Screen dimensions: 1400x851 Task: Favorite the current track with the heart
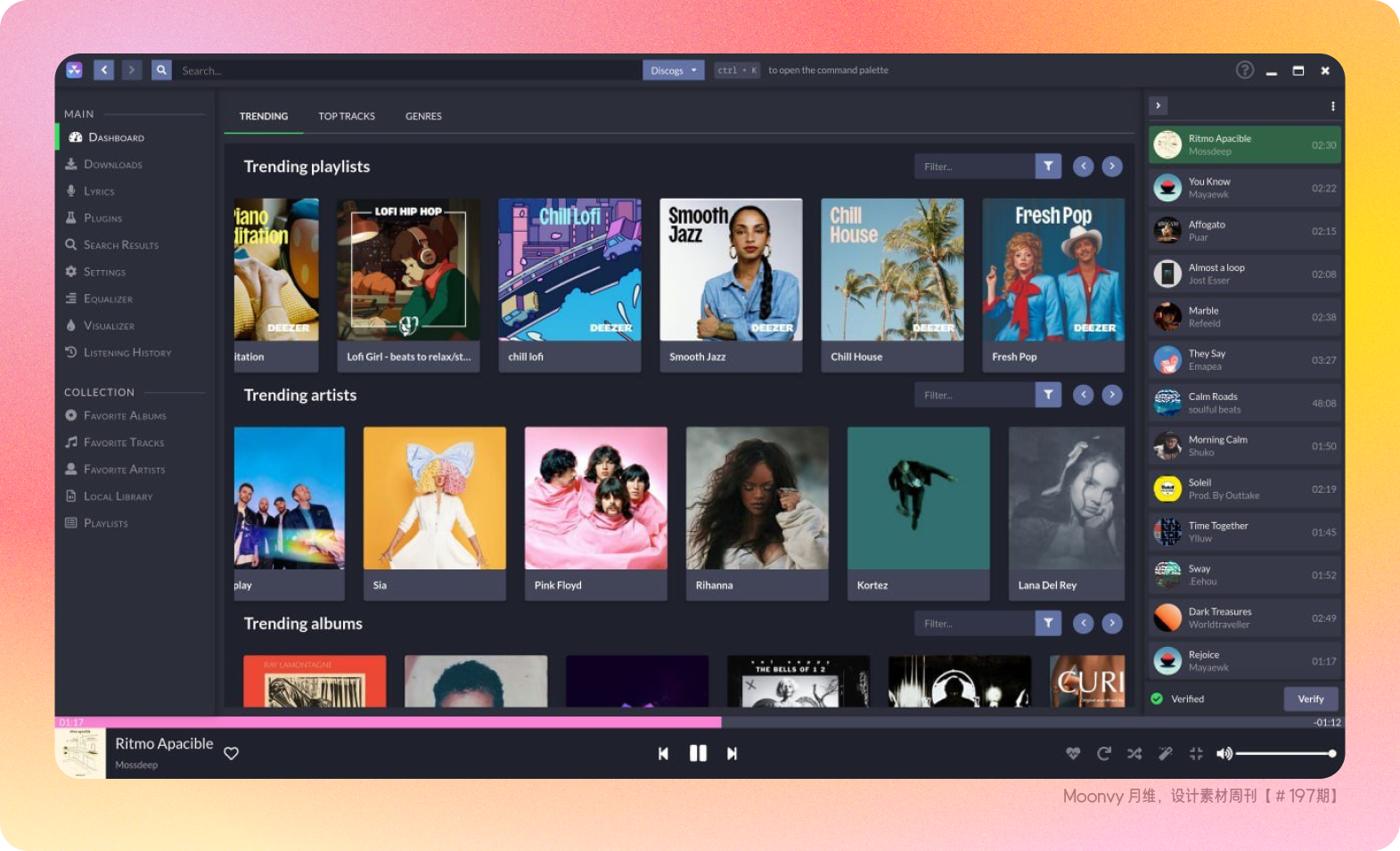(x=231, y=754)
